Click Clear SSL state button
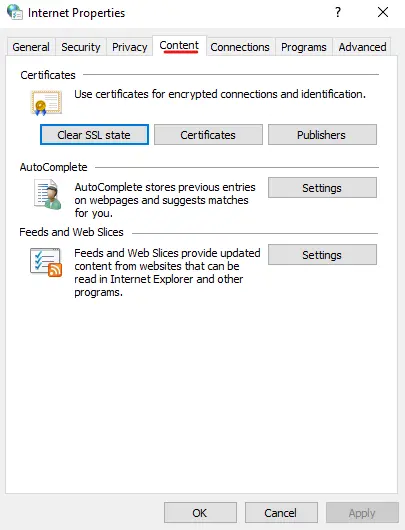This screenshot has height=530, width=405. click(94, 135)
